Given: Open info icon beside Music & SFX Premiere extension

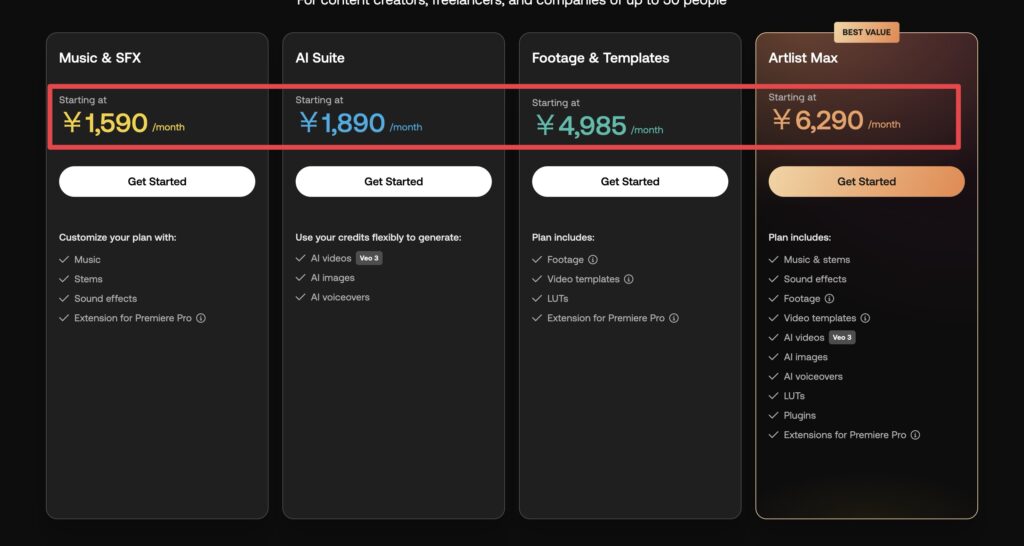Looking at the screenshot, I should (x=201, y=318).
